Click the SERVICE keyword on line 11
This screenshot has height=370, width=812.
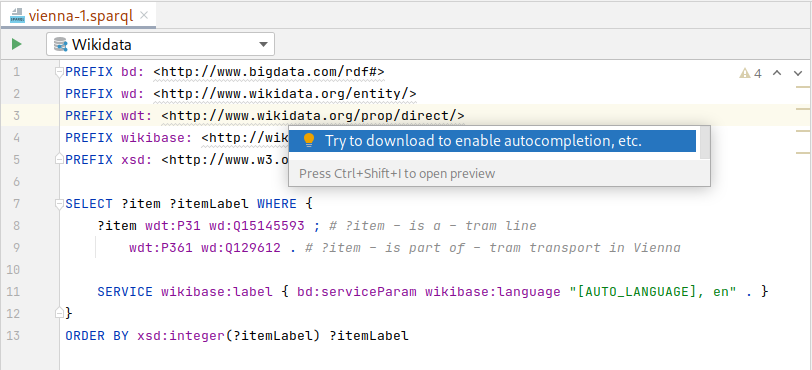point(125,292)
